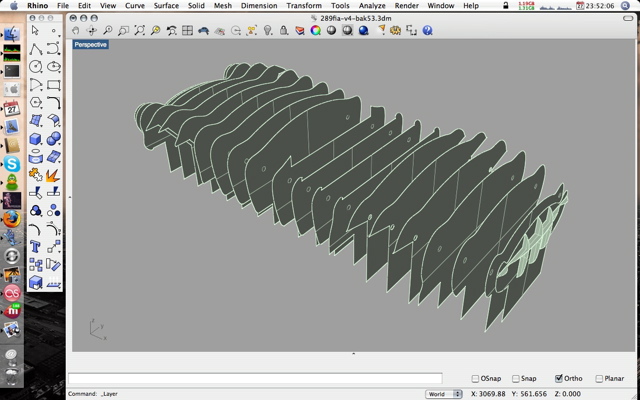Click the color wheel render icon
This screenshot has width=640, height=400.
315,31
